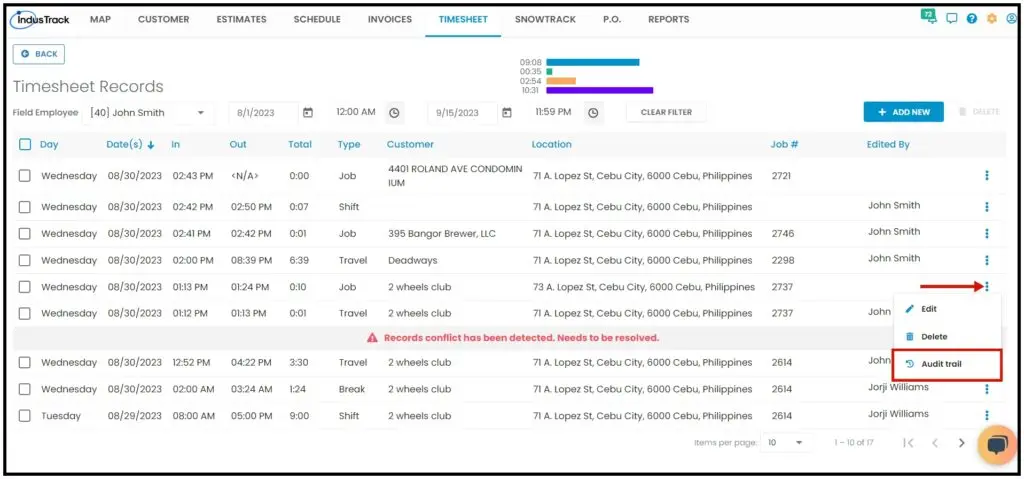Open the end time clock icon
Screen dimensions: 1024x479
click(593, 112)
